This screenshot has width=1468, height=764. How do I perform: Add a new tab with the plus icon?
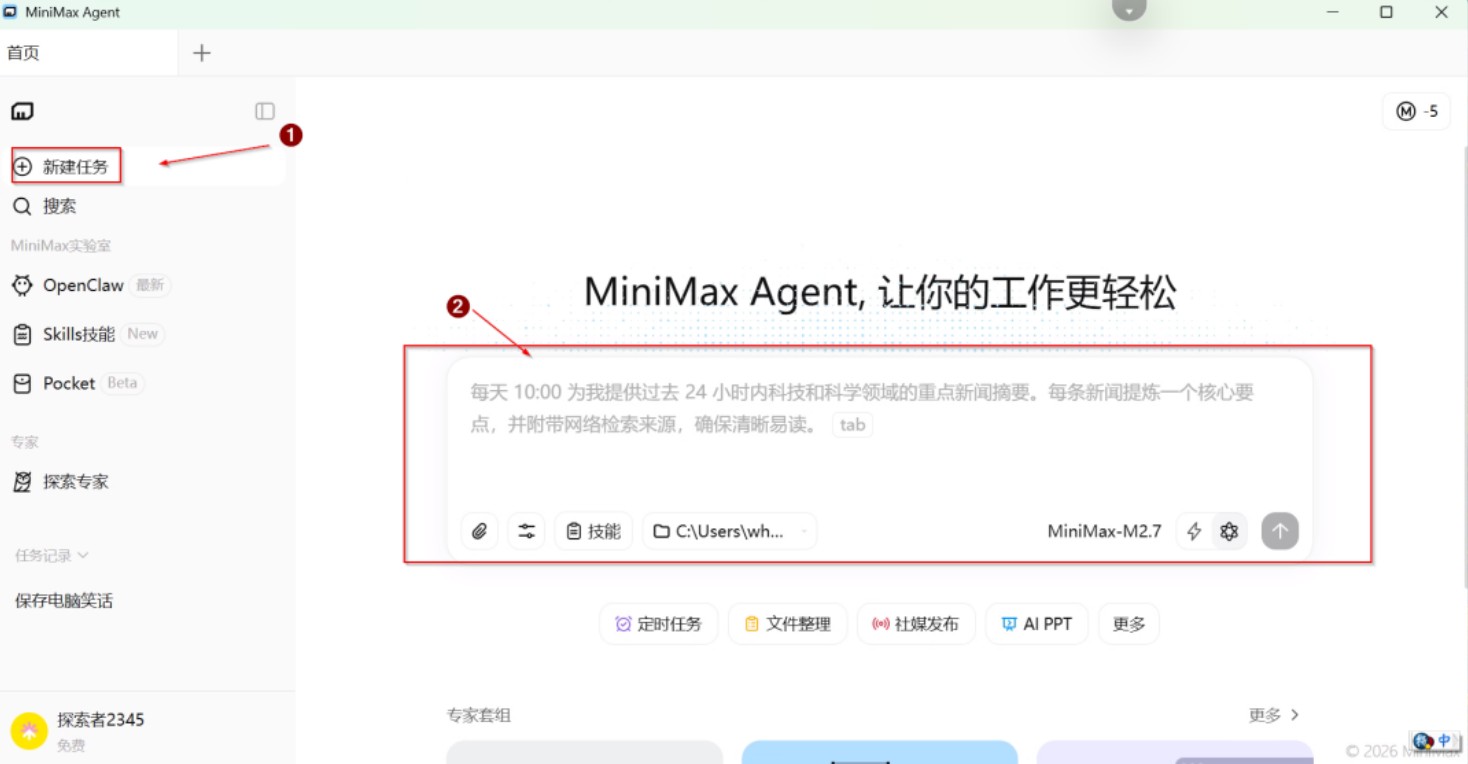point(202,53)
